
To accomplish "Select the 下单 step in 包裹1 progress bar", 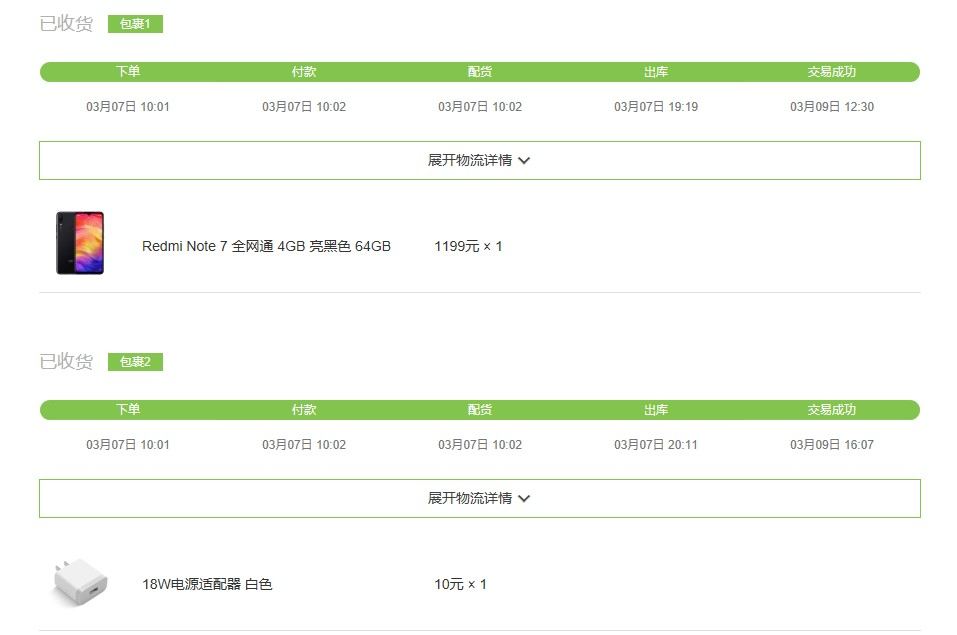I will 128,72.
